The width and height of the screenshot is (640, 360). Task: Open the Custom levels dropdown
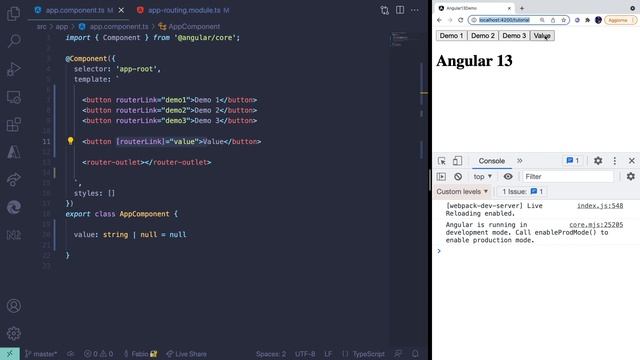pos(462,191)
